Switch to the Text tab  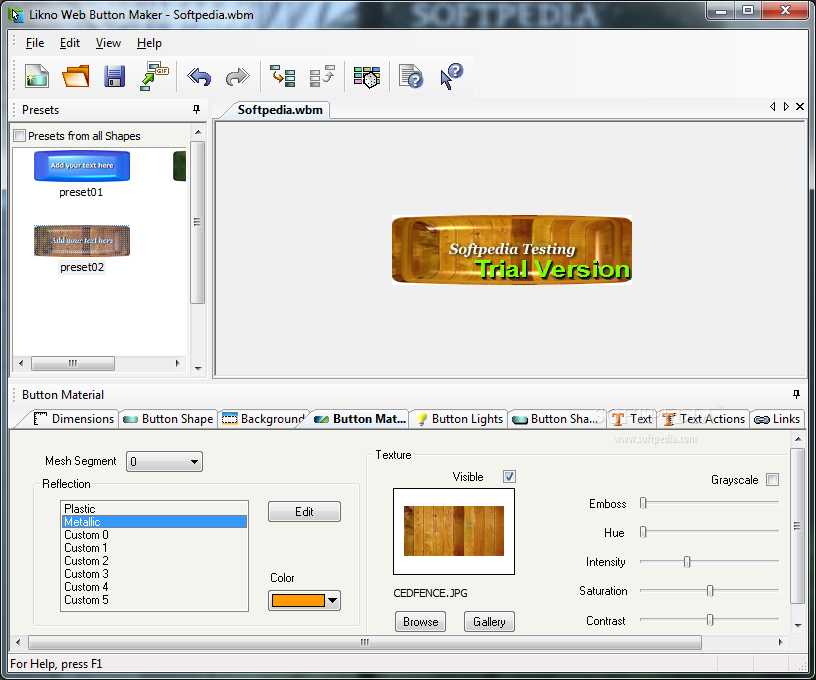click(x=632, y=419)
